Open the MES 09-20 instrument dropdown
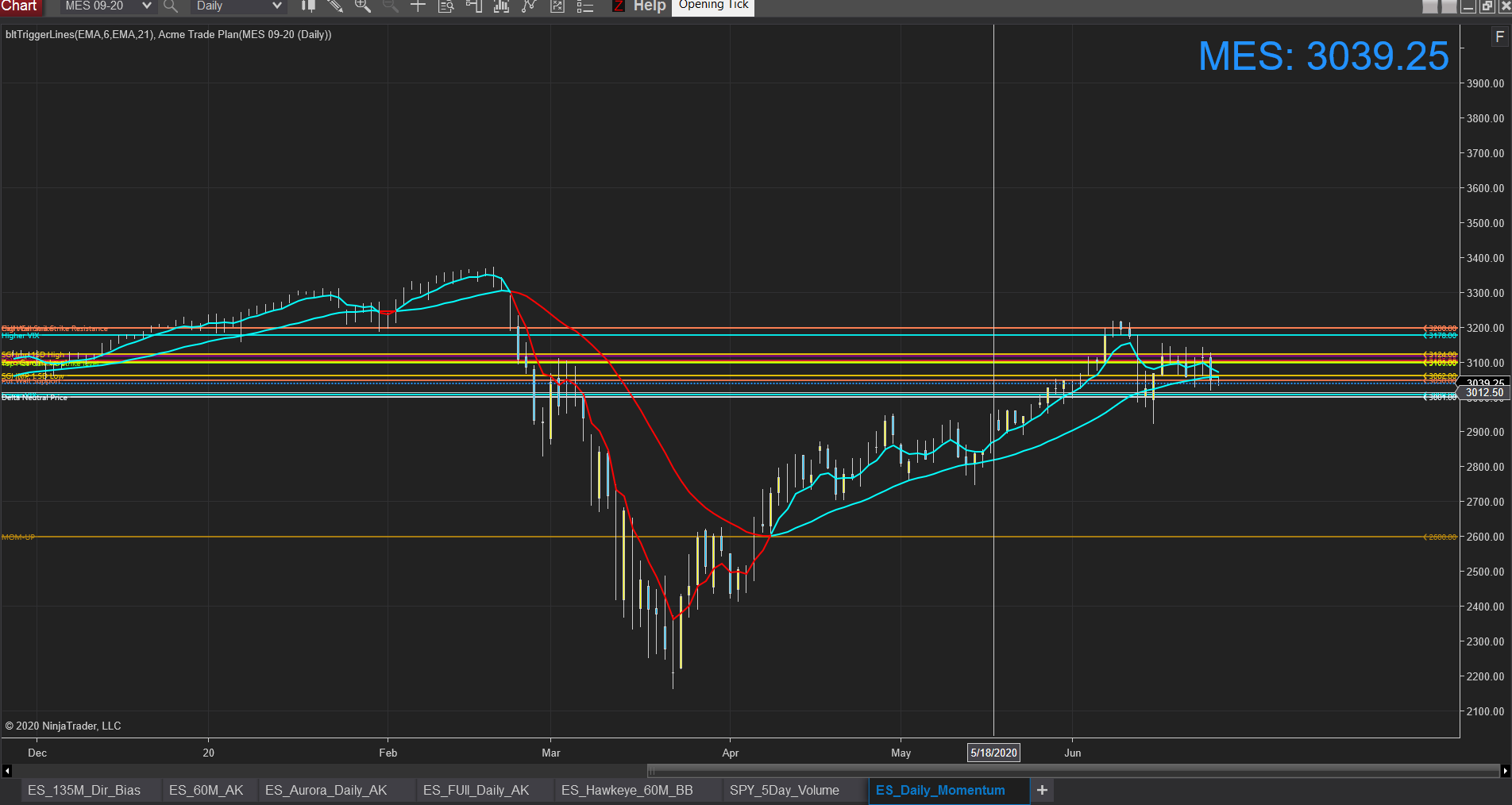 (x=107, y=6)
